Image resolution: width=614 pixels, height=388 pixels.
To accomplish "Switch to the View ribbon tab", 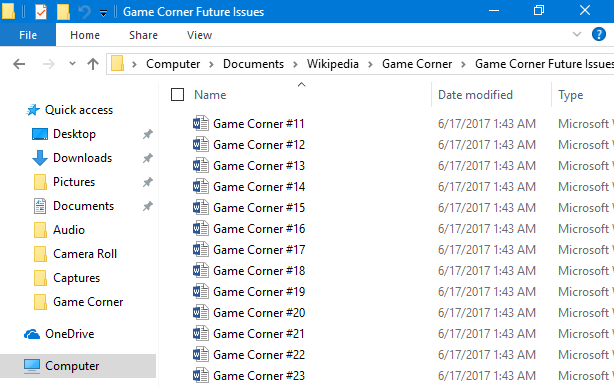I will [199, 35].
